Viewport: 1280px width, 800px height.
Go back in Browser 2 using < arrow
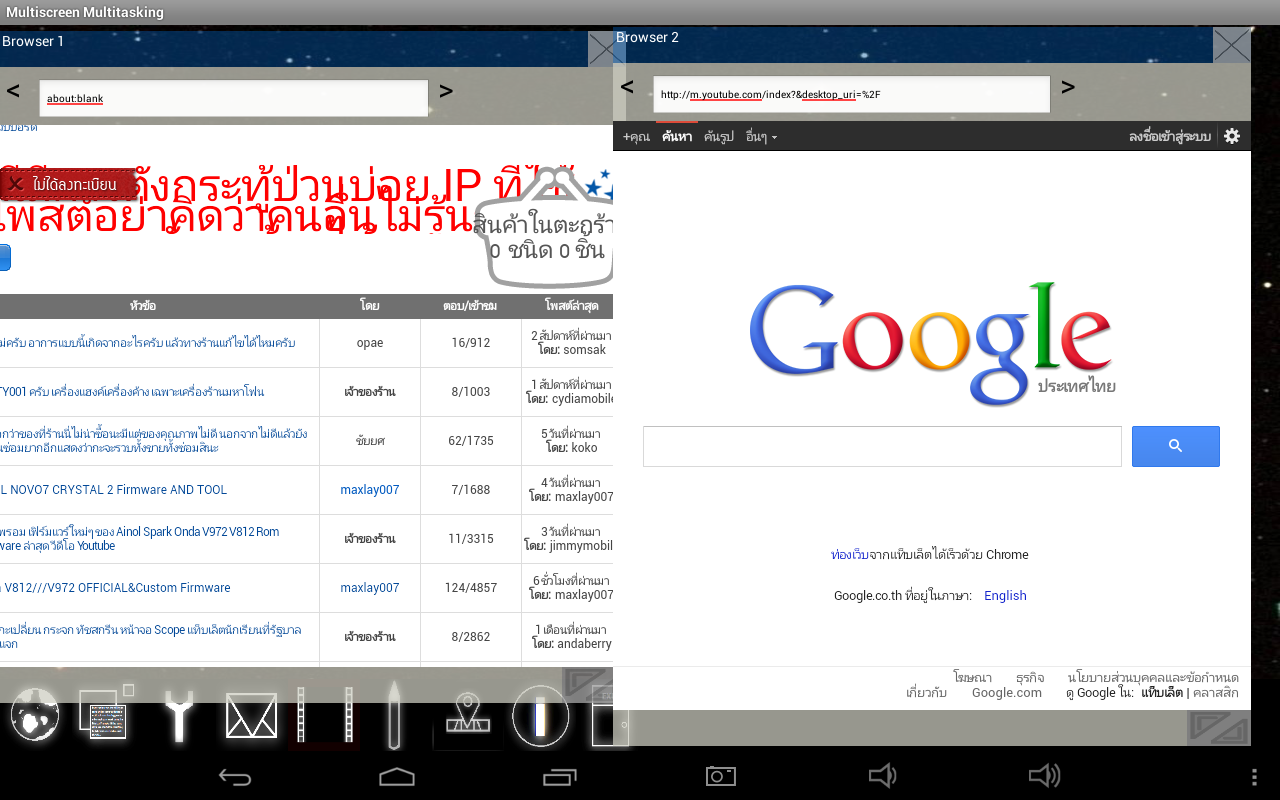(627, 87)
